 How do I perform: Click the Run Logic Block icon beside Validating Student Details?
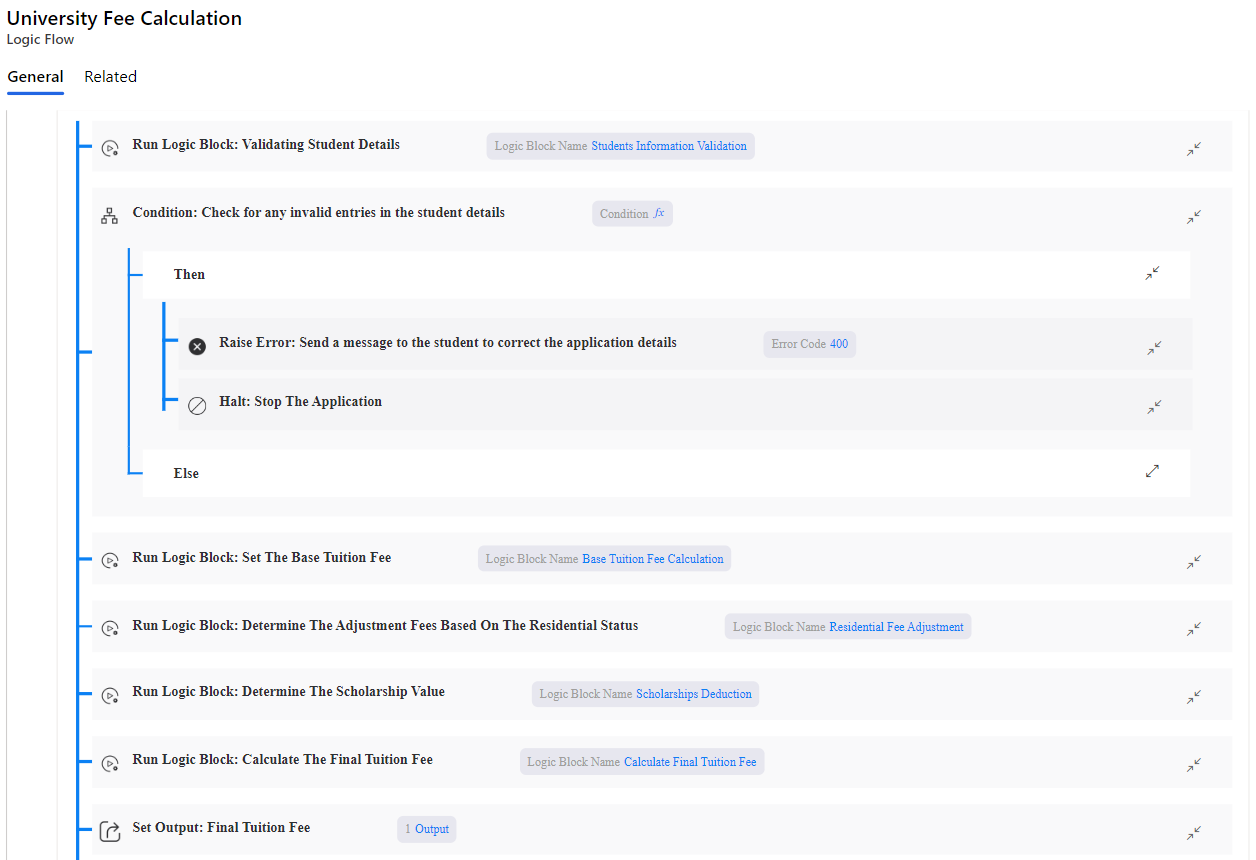point(110,147)
